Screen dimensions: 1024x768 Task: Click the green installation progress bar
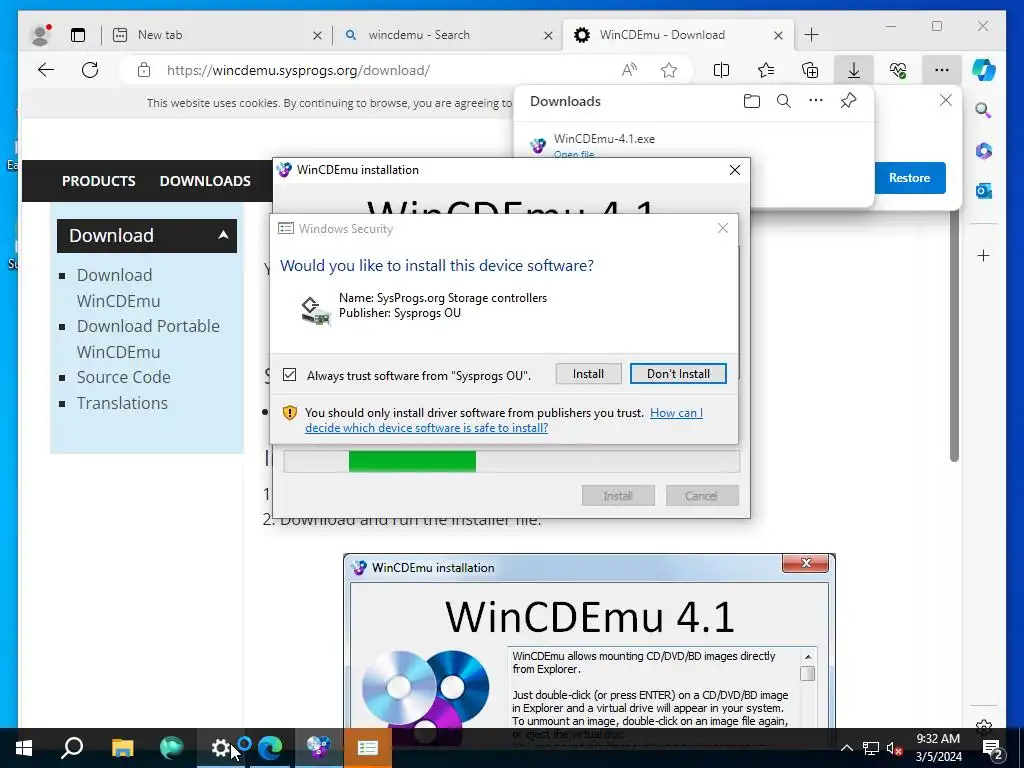pyautogui.click(x=412, y=461)
